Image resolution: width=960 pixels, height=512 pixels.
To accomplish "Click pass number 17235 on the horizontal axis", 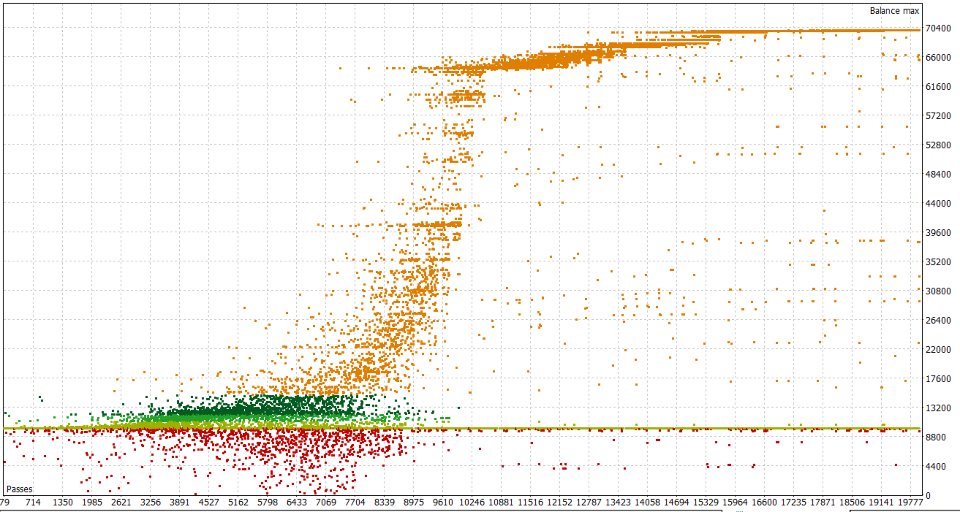I will pos(794,502).
